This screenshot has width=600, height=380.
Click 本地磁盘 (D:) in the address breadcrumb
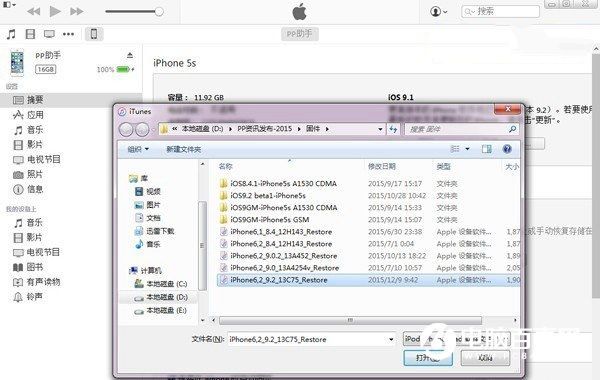[x=202, y=129]
